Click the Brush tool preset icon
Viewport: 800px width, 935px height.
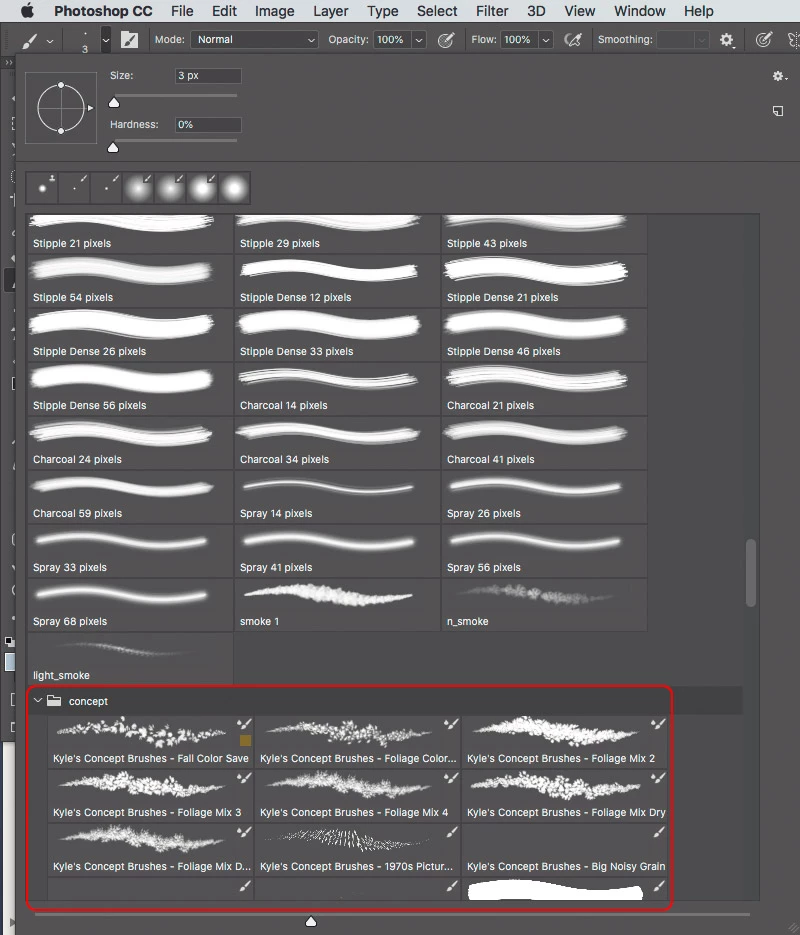pos(30,40)
